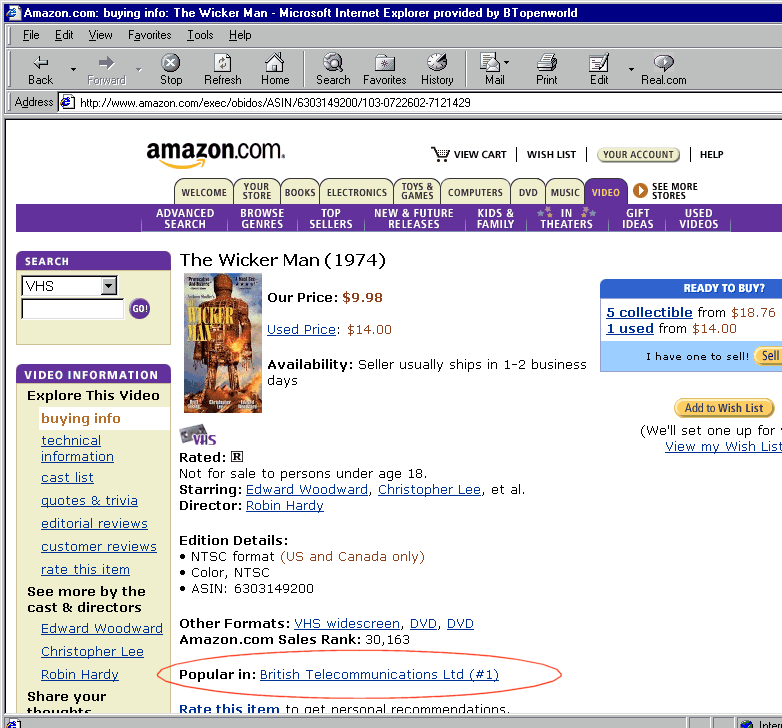This screenshot has width=782, height=728.
Task: Open Advanced Search in the purple bar
Action: [x=185, y=218]
